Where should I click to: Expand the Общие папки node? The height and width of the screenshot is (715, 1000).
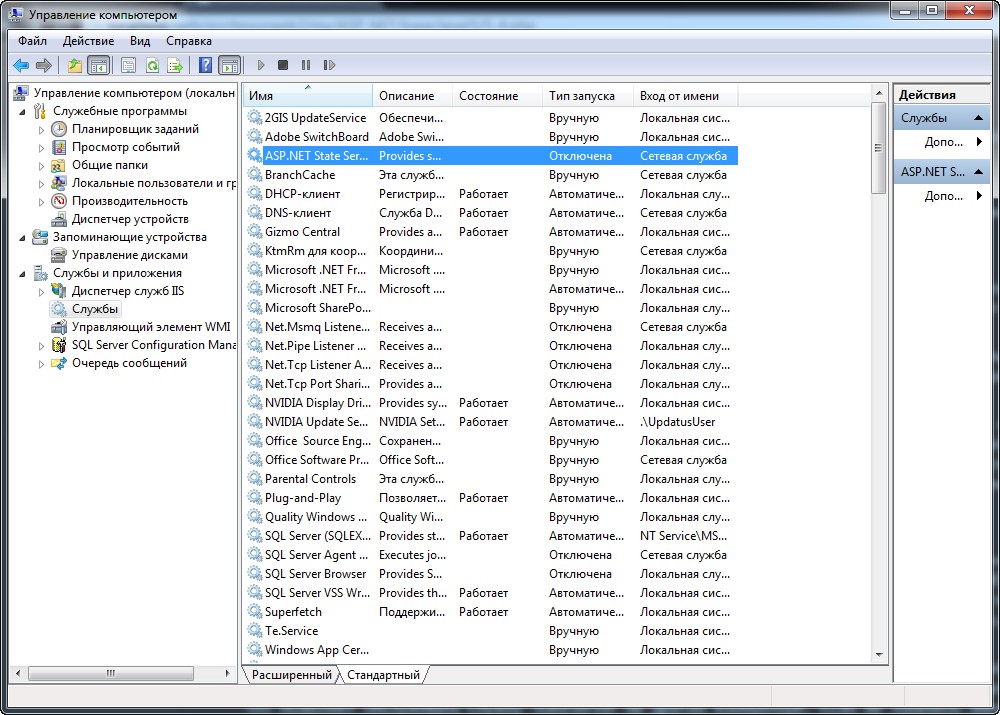pos(41,166)
